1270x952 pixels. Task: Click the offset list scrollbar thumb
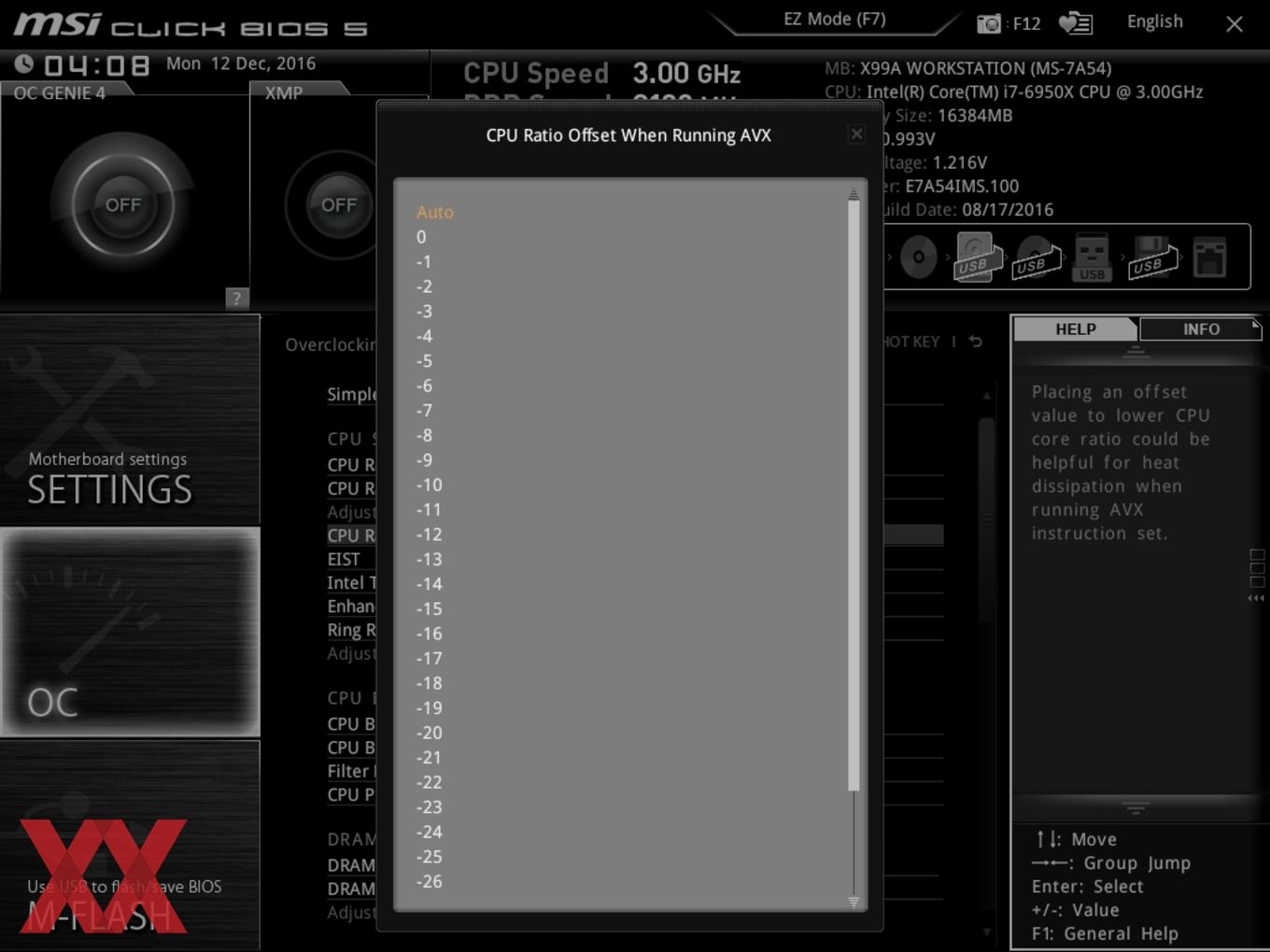pos(854,496)
